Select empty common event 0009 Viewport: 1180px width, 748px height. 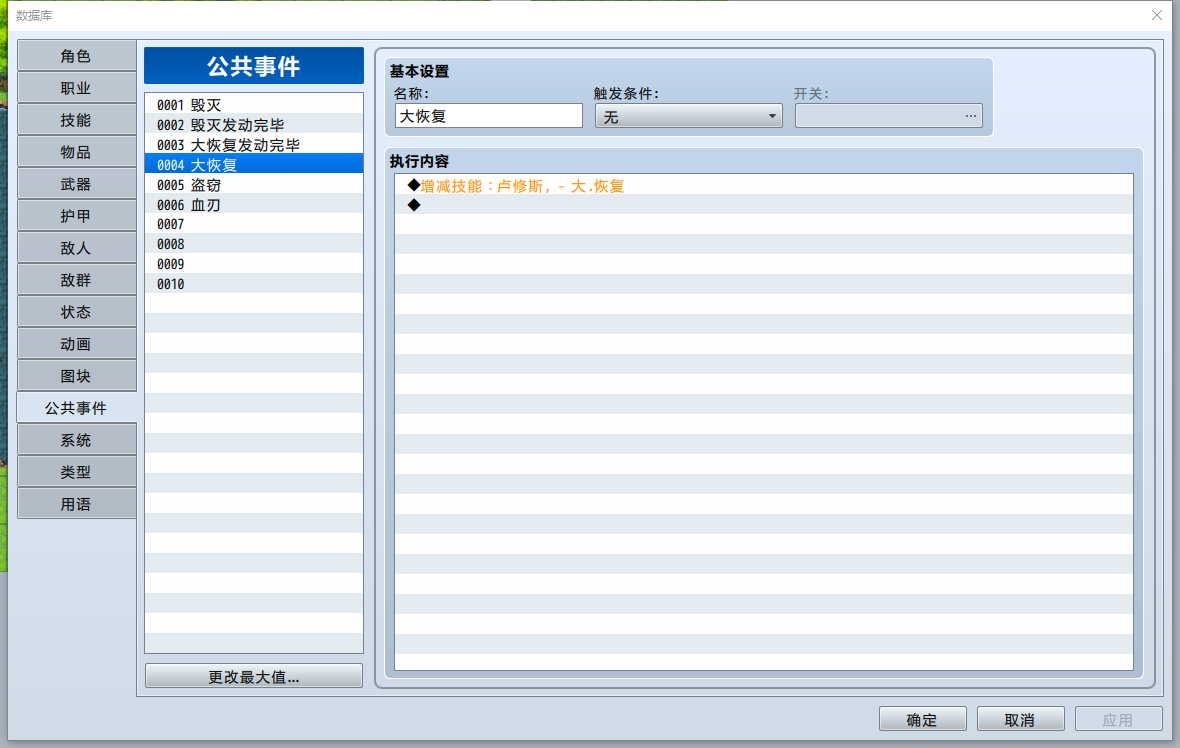254,264
